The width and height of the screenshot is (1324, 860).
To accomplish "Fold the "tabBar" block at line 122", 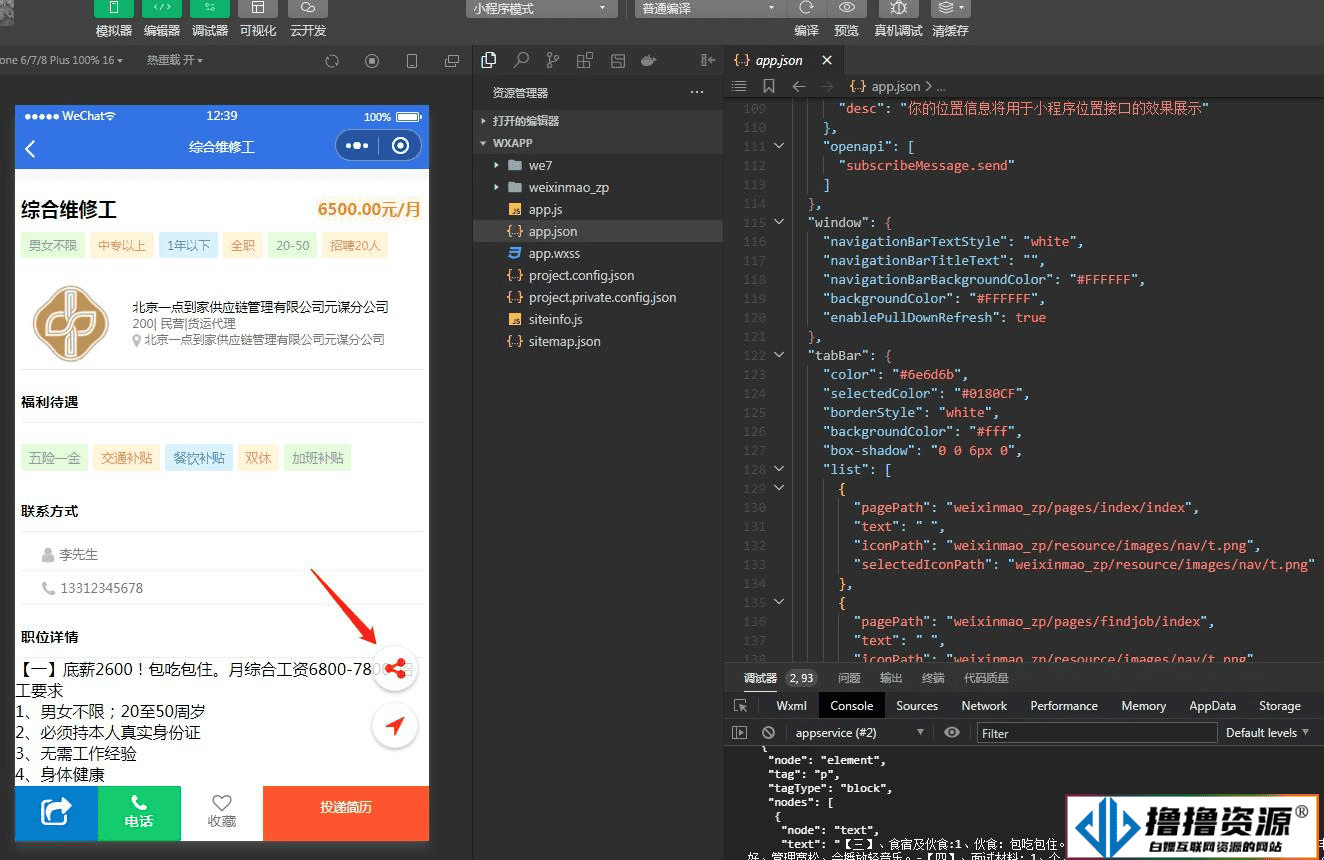I will [x=779, y=355].
